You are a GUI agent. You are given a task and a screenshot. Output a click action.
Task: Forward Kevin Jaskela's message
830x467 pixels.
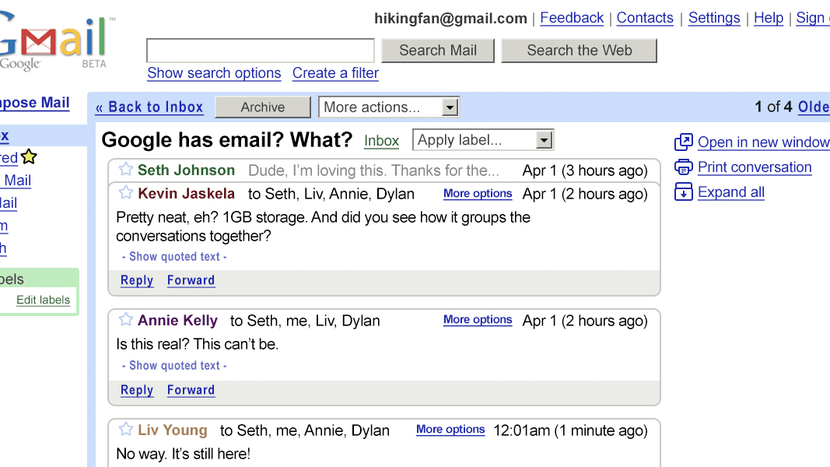point(191,280)
